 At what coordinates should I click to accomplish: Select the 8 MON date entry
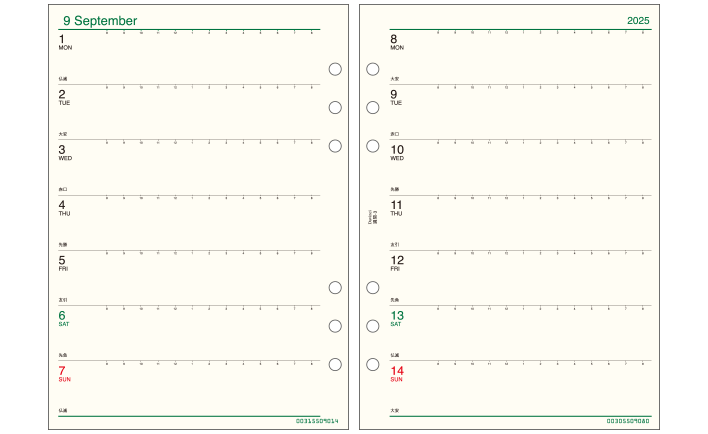(x=397, y=42)
